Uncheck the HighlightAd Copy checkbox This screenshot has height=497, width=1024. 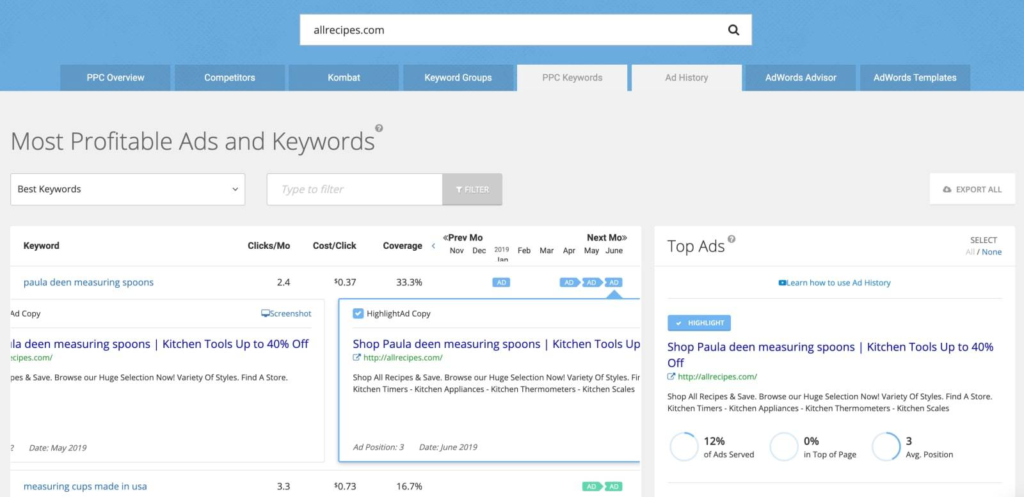coord(358,313)
